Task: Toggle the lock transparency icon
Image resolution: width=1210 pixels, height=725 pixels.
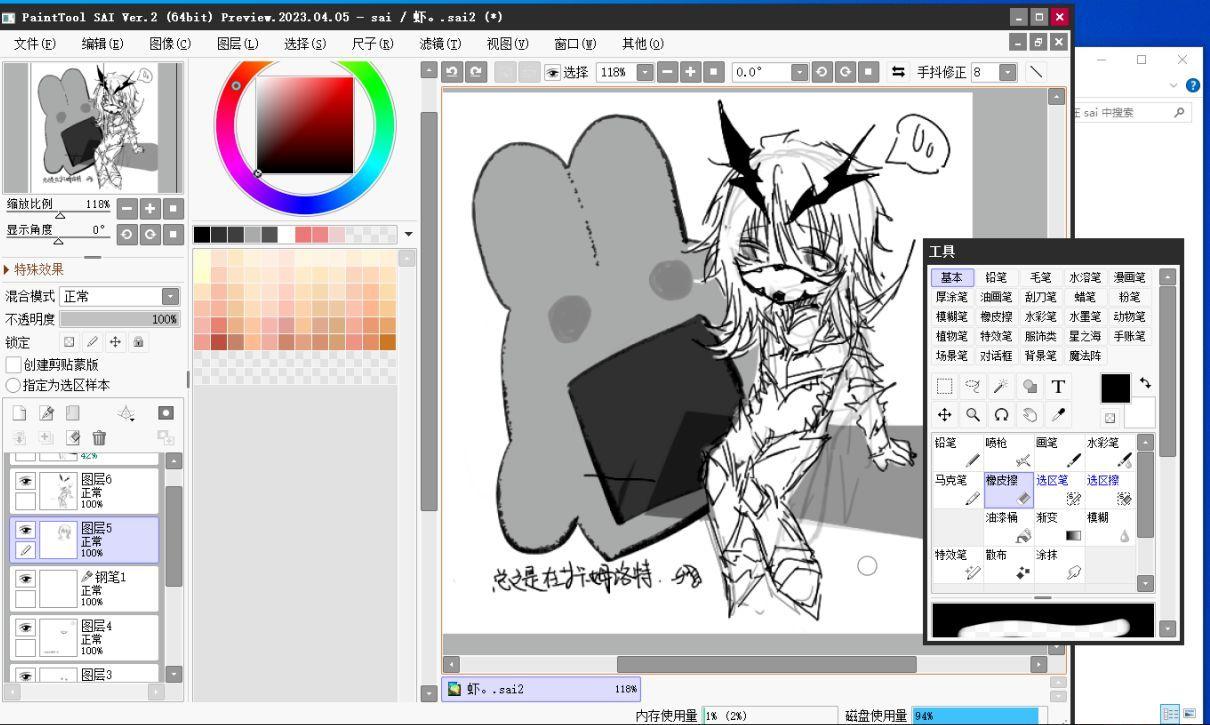Action: coord(69,342)
